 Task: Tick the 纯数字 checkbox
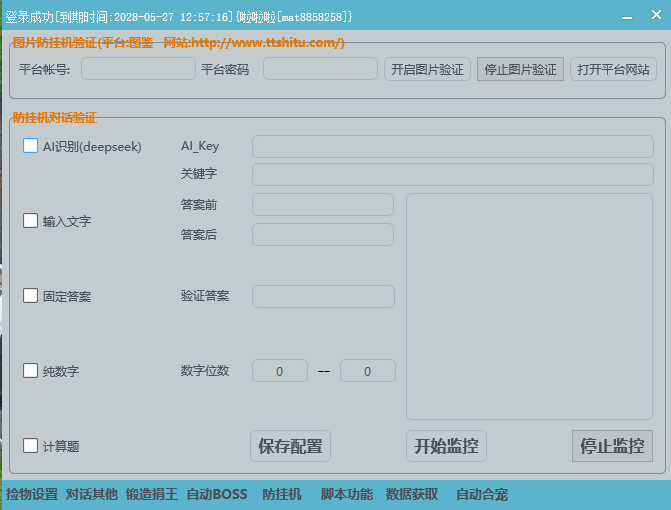coord(31,371)
